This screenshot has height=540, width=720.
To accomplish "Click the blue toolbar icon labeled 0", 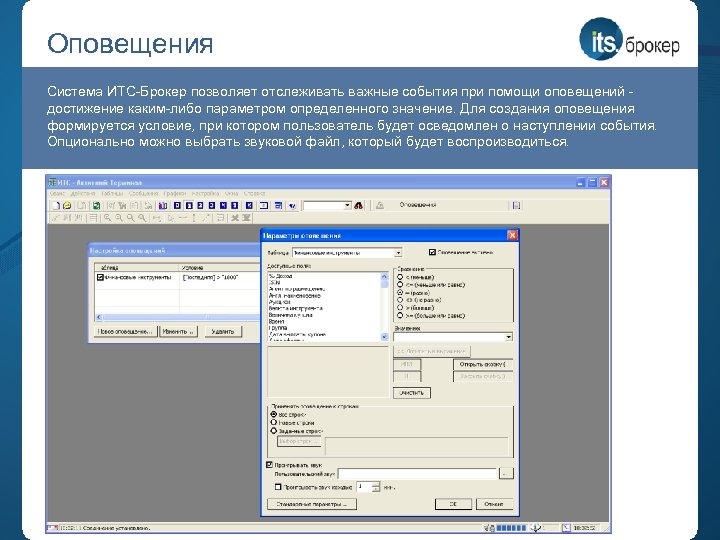I will (178, 206).
